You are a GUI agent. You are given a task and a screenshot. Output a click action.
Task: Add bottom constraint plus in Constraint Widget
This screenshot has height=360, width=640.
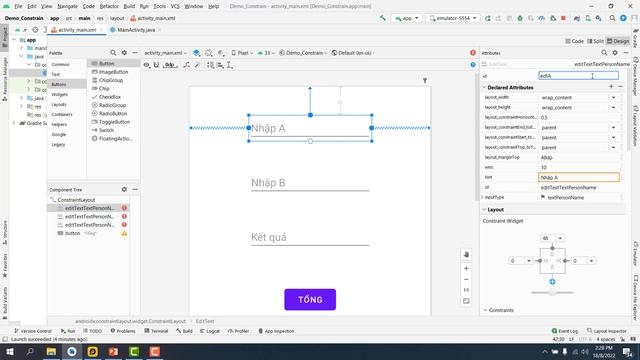(552, 282)
